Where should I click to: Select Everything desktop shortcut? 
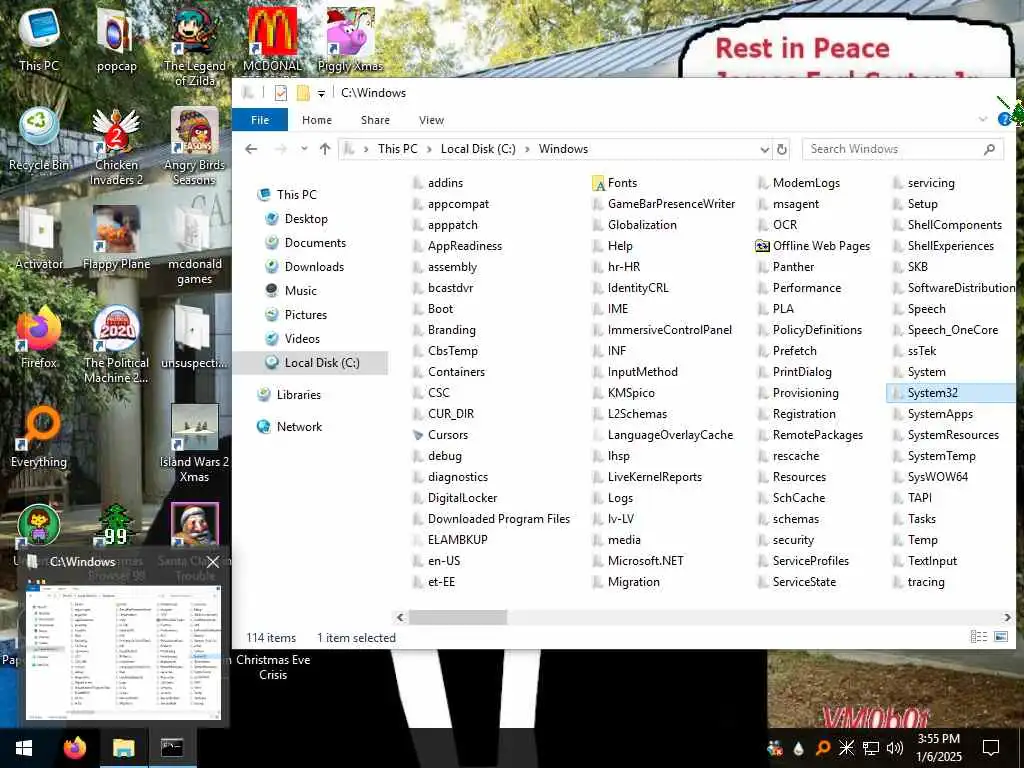tap(39, 437)
